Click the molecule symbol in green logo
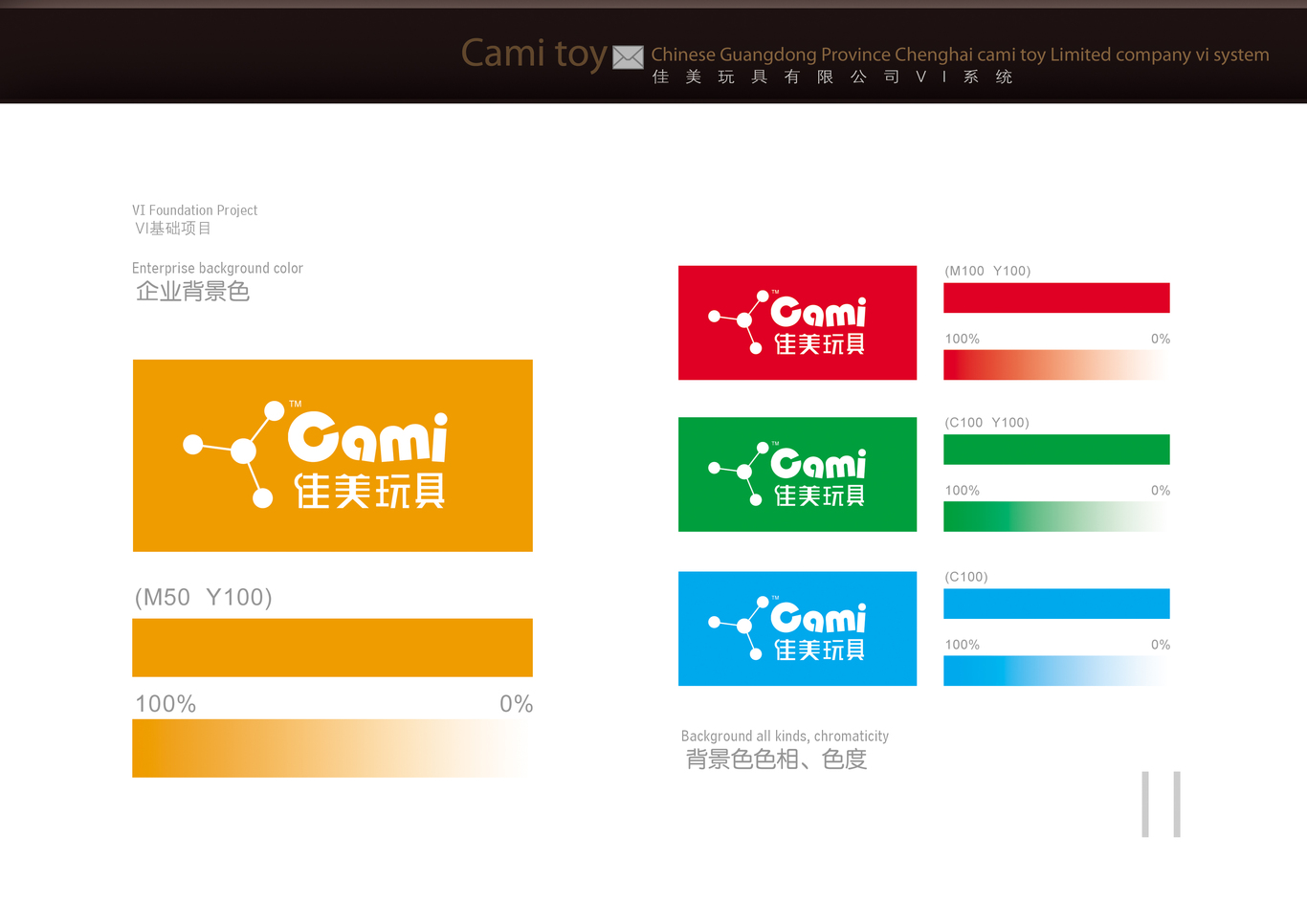Image resolution: width=1307 pixels, height=924 pixels. tap(739, 473)
